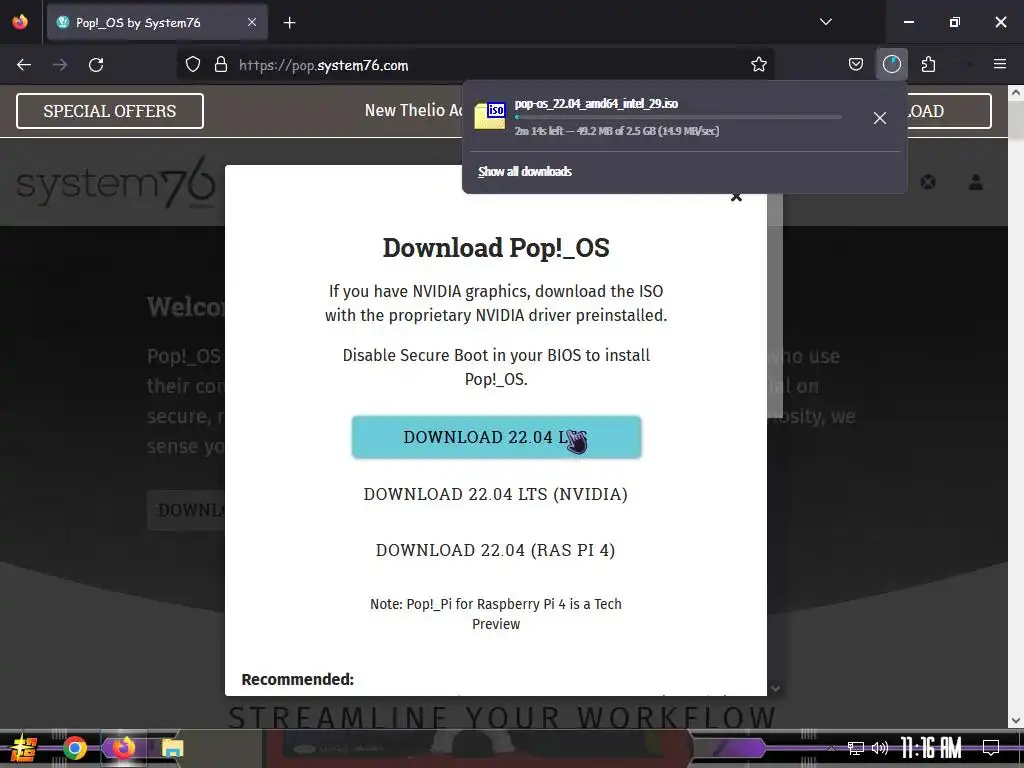Close the Download Pop!_OS dialog
The image size is (1024, 768).
(x=736, y=197)
